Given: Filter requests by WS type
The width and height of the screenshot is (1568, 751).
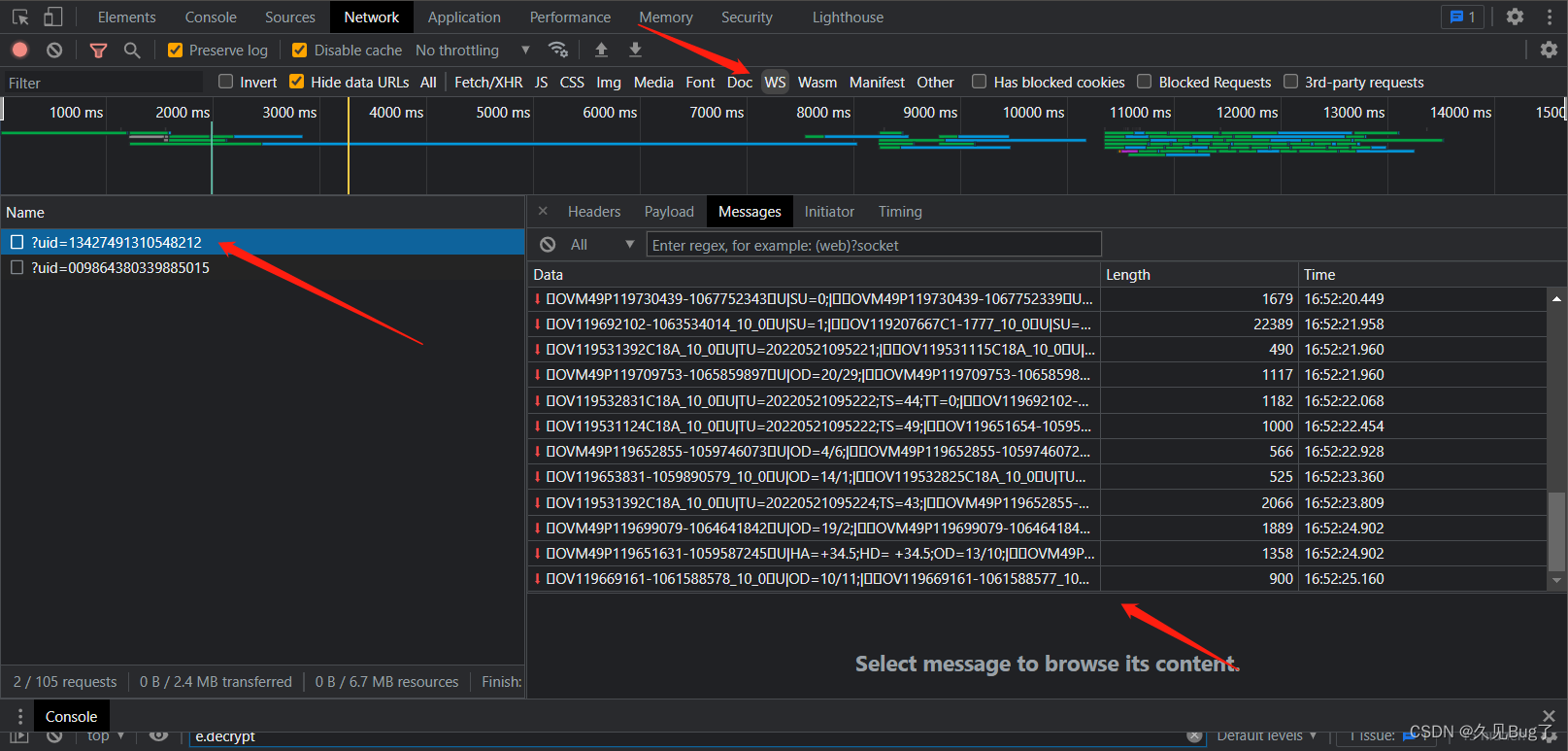Looking at the screenshot, I should click(x=775, y=82).
